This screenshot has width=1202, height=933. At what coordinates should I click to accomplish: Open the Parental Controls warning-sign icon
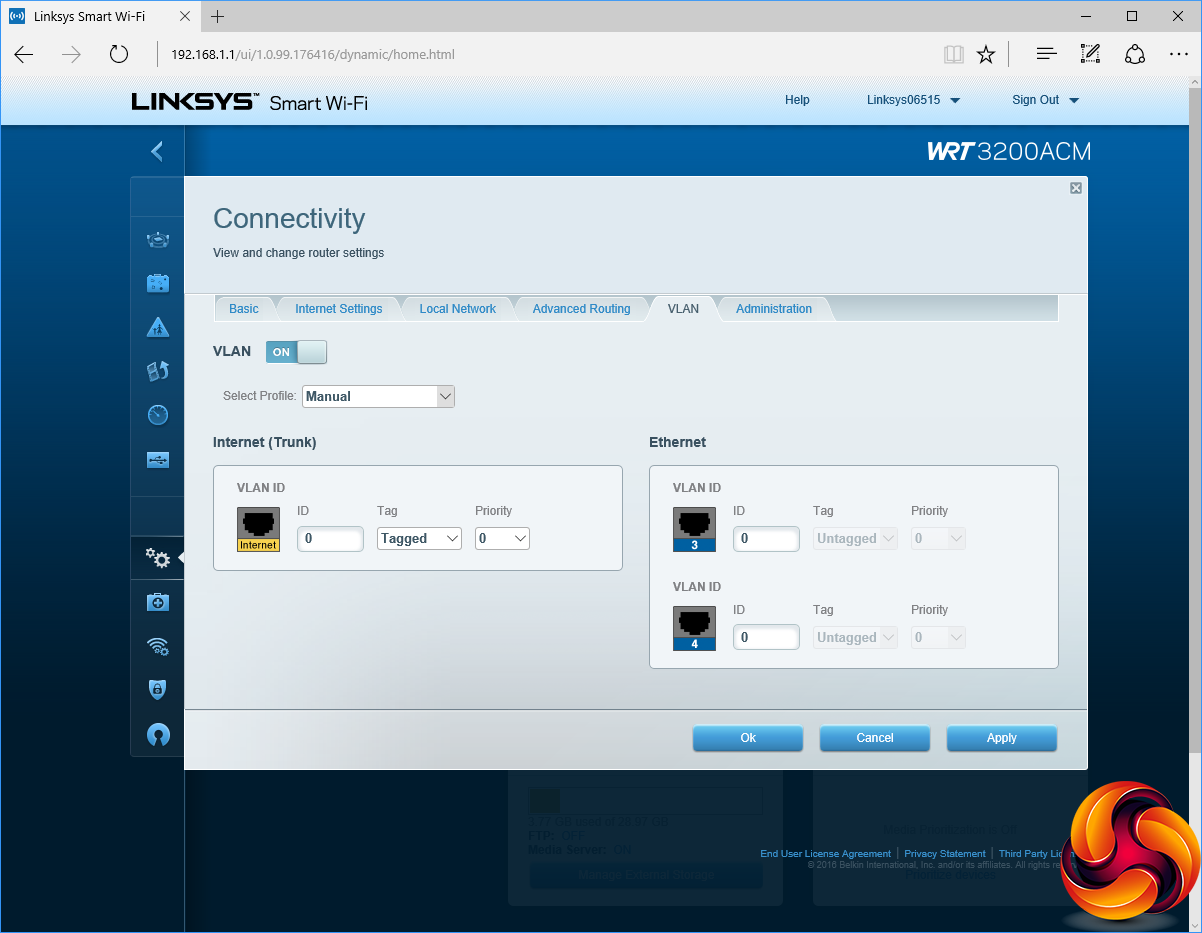(158, 327)
